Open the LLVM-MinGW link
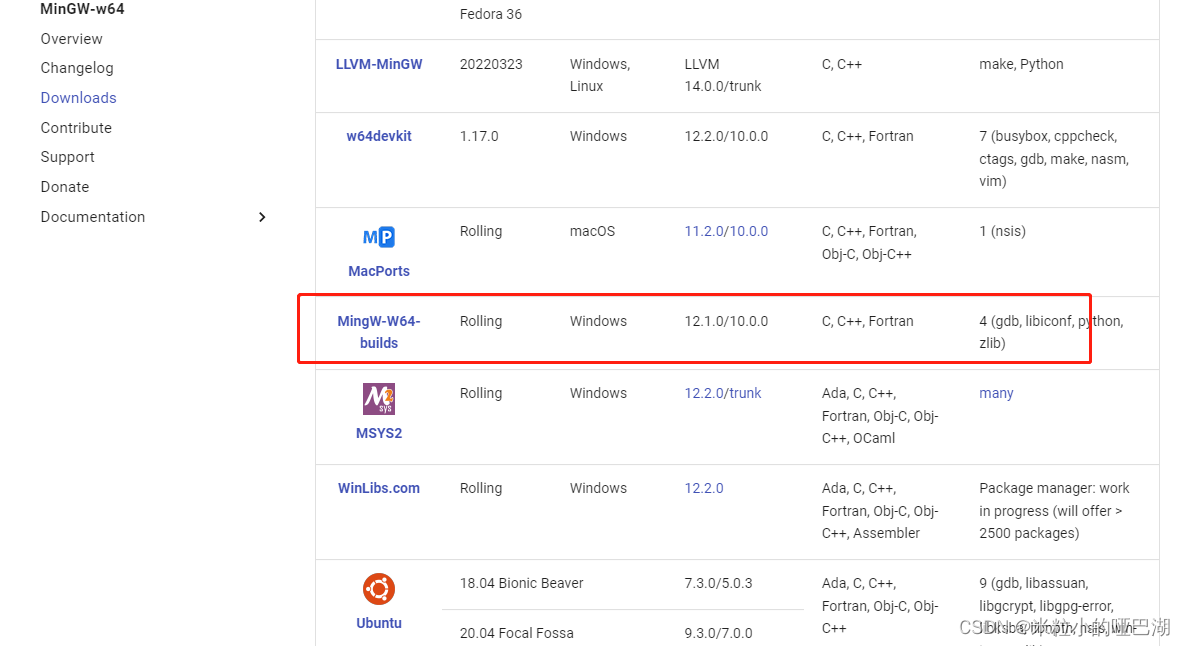Image resolution: width=1185 pixels, height=646 pixels. [x=379, y=64]
